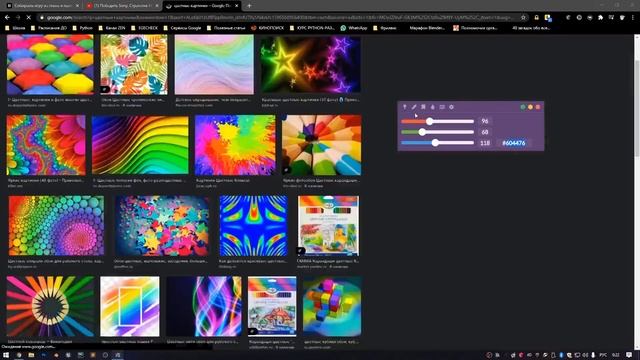Open the tropical leaves pattern image
Screen dimensions: 640x360
[x=134, y=64]
